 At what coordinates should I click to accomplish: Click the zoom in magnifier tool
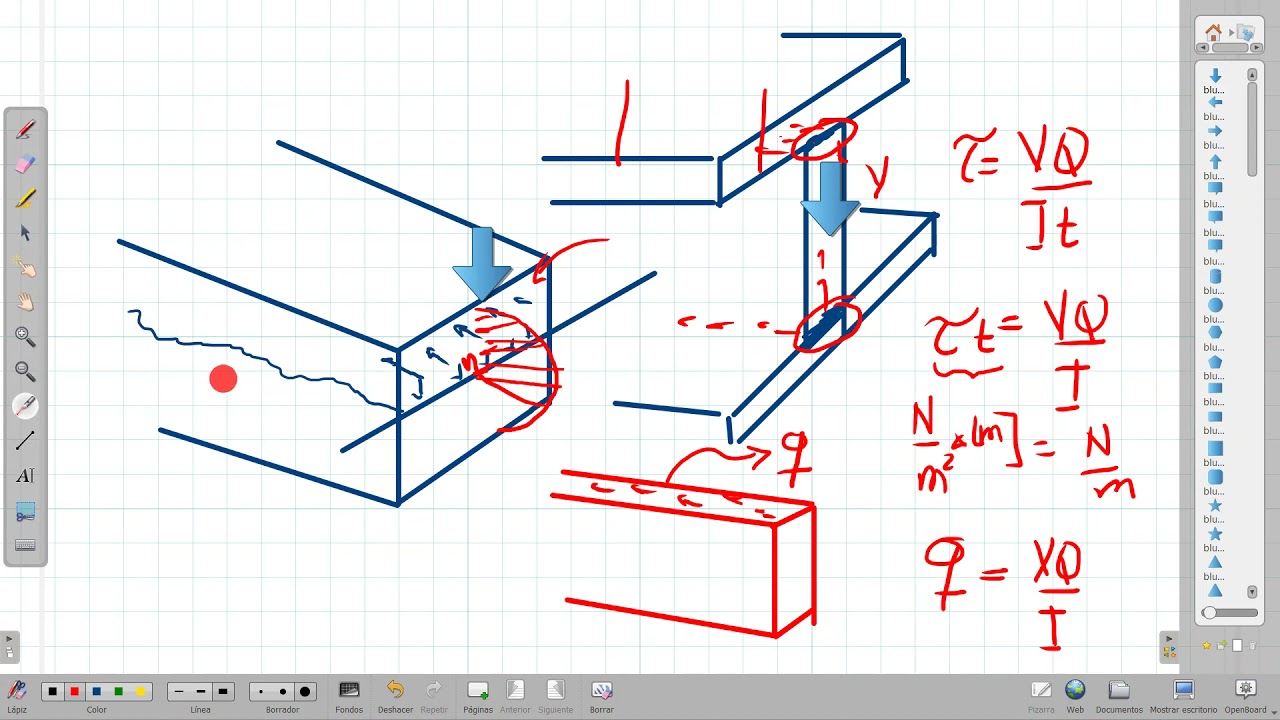click(25, 337)
